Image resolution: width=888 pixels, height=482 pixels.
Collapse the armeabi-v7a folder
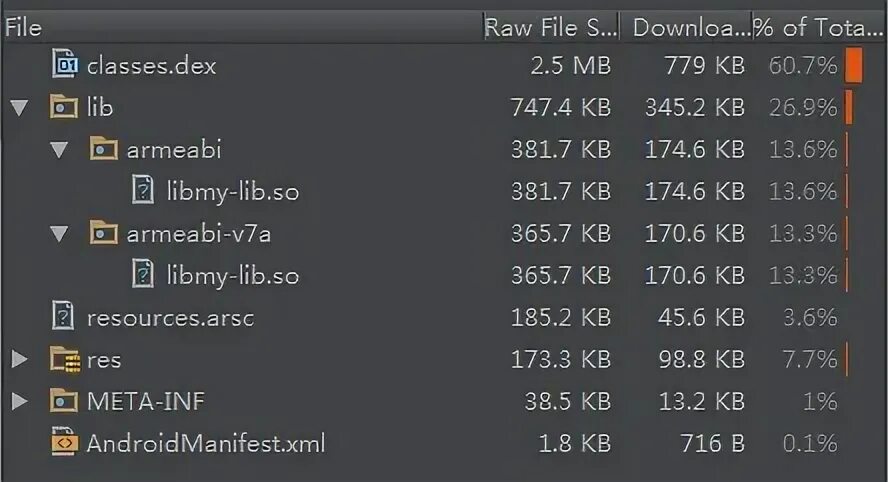(59, 233)
